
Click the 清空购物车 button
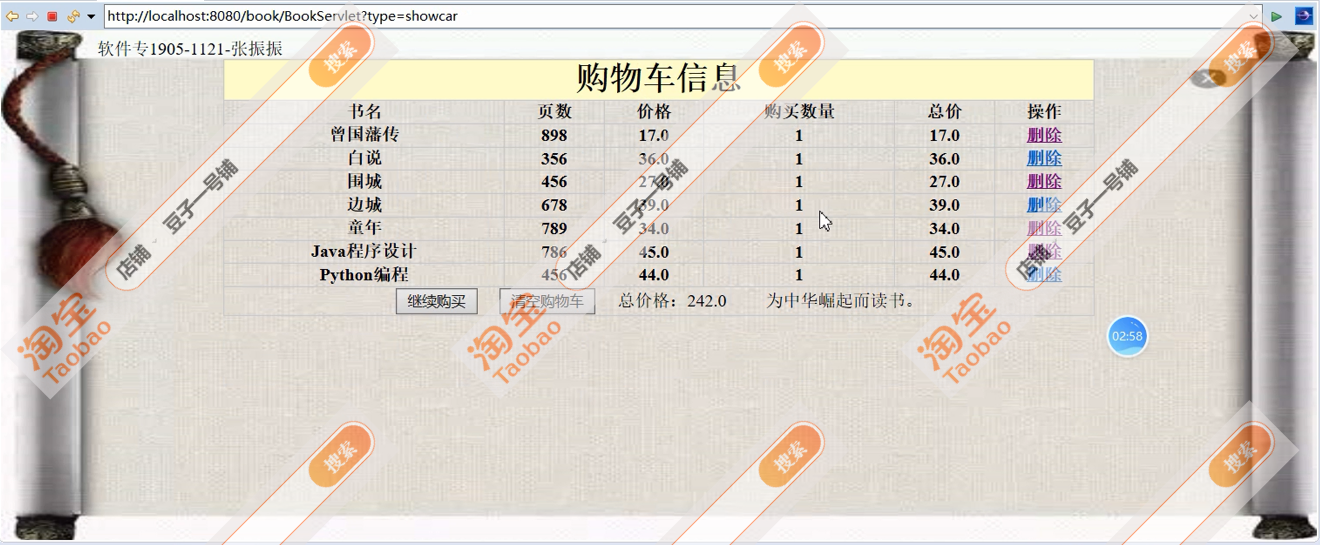547,301
